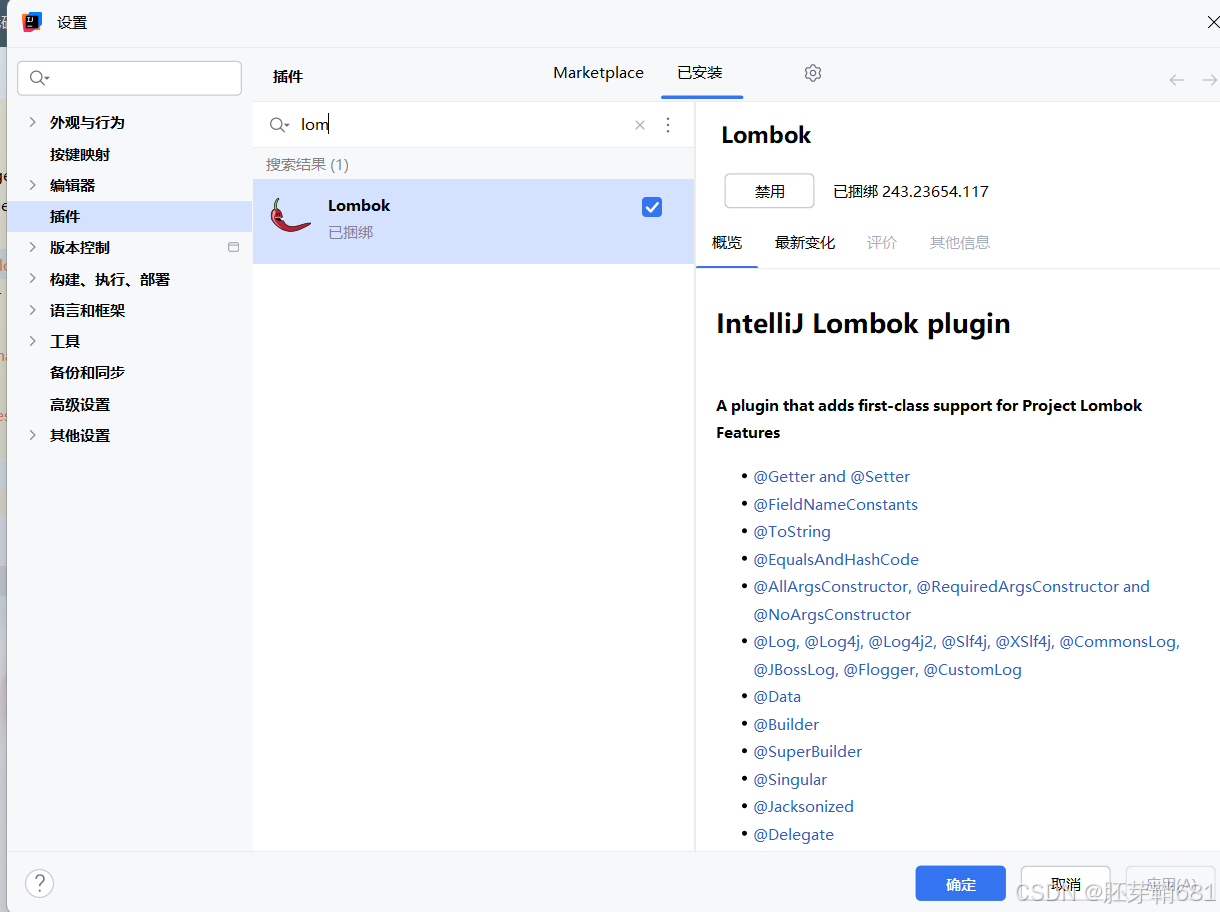Go forward to next settings page
The width and height of the screenshot is (1220, 912).
[x=1209, y=80]
